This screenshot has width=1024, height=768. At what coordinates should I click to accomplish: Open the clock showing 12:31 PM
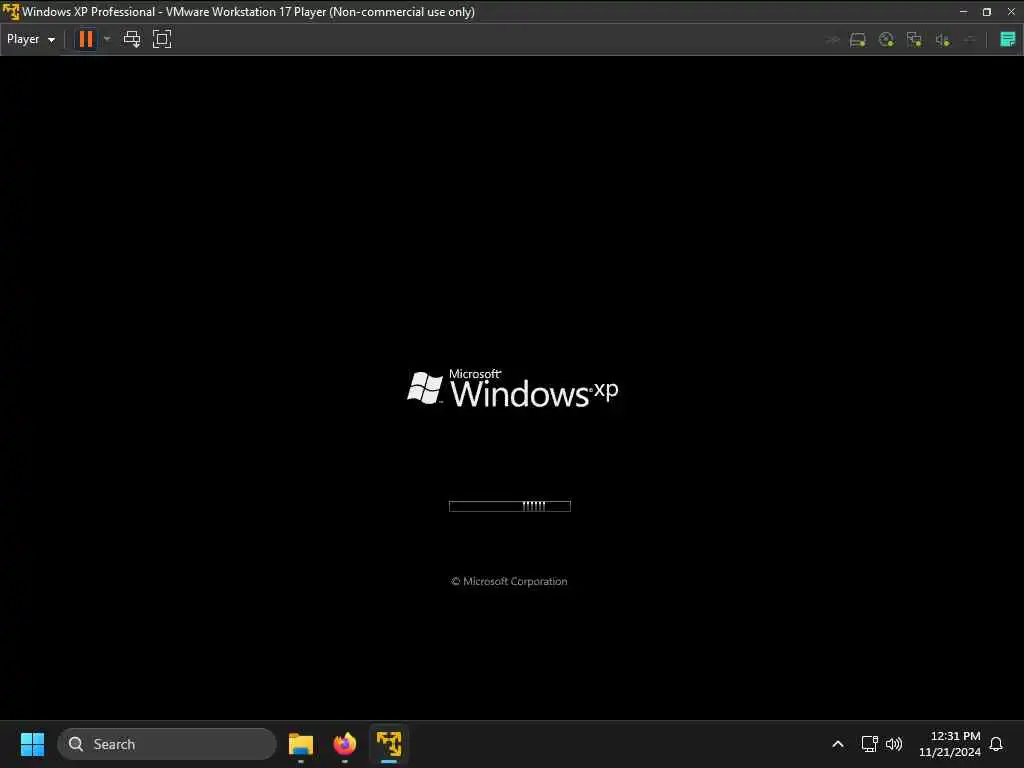(x=950, y=744)
